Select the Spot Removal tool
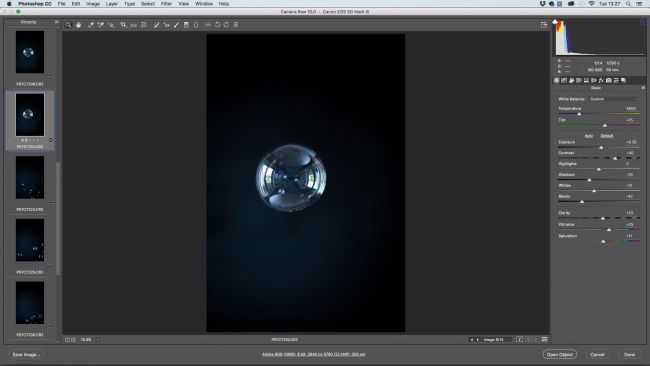Image resolution: width=650 pixels, height=366 pixels. point(156,25)
